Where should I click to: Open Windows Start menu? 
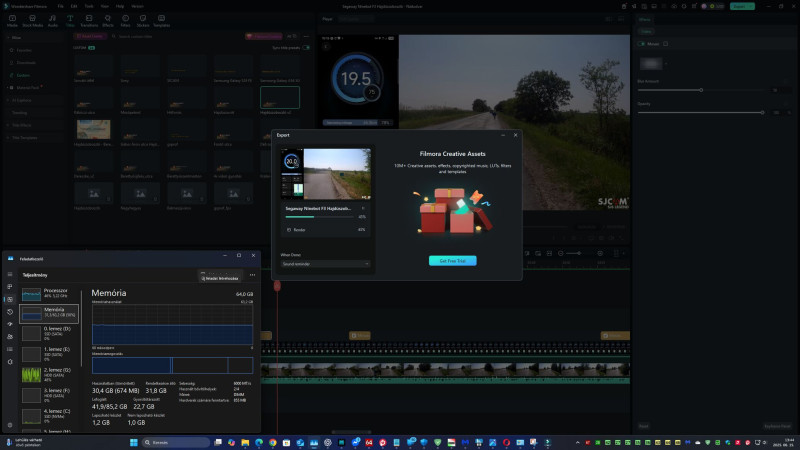coord(134,442)
